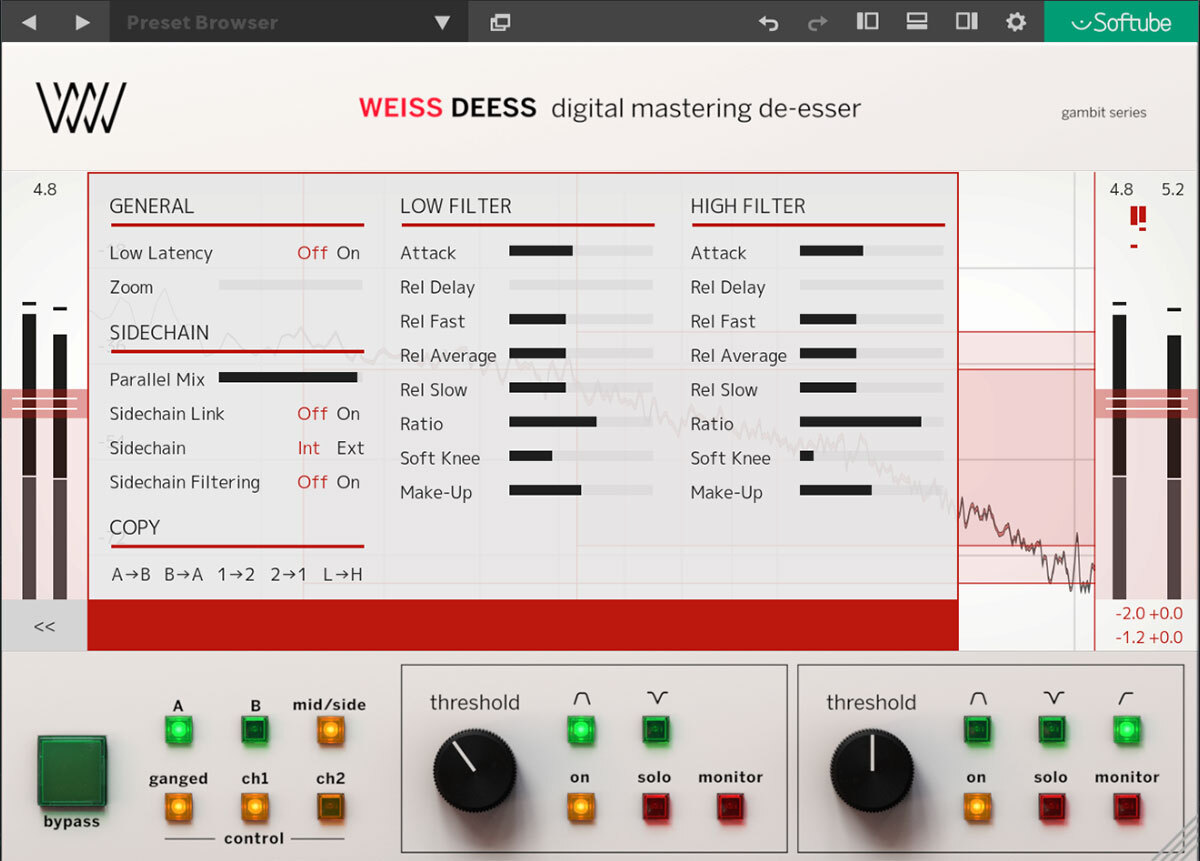Adjust High Filter Ratio slider

(871, 422)
